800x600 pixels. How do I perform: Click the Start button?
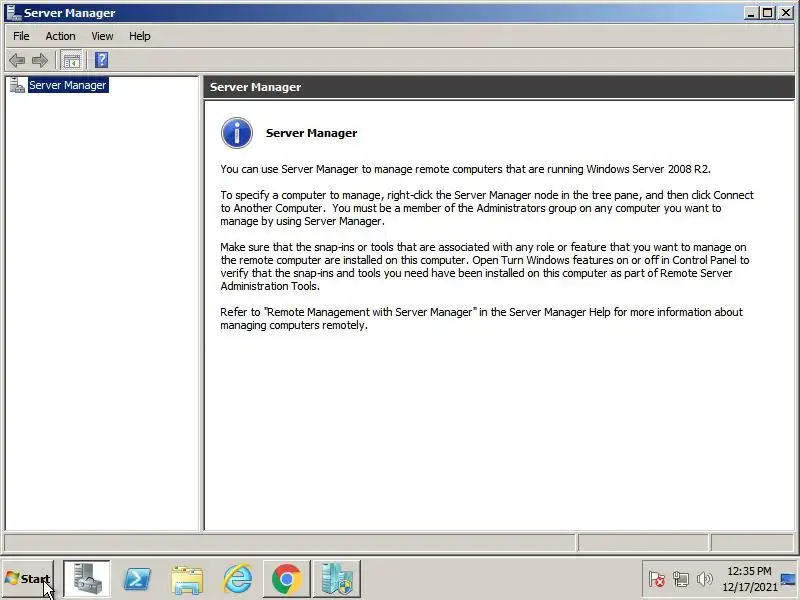tap(28, 579)
